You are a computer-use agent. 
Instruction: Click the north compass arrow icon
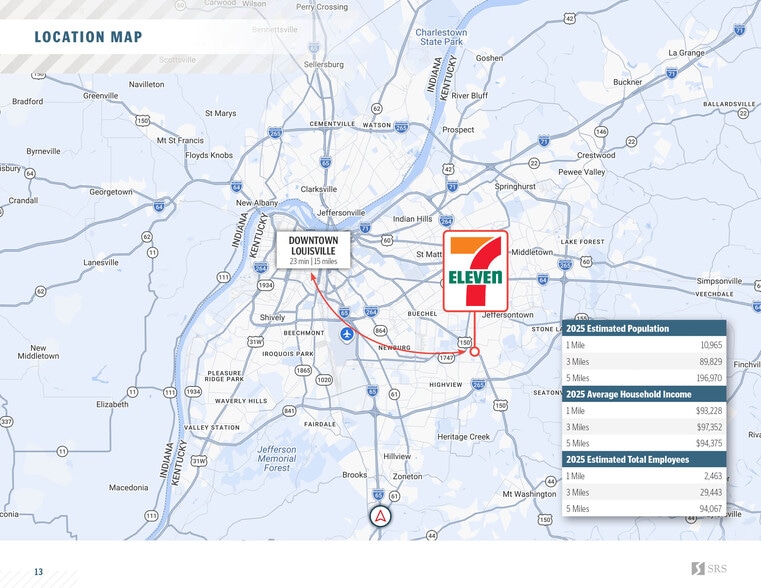click(x=380, y=517)
